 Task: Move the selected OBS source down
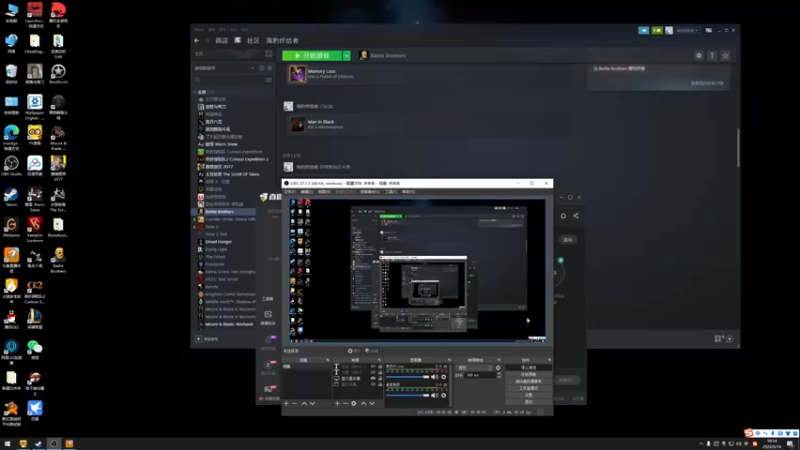click(x=372, y=403)
